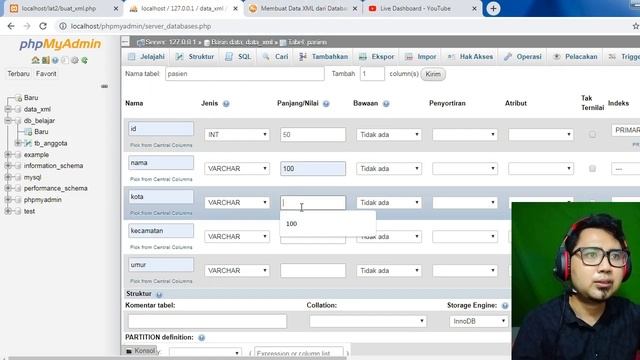Collapse all navigation tree icon
This screenshot has height=360, width=640.
point(104,86)
